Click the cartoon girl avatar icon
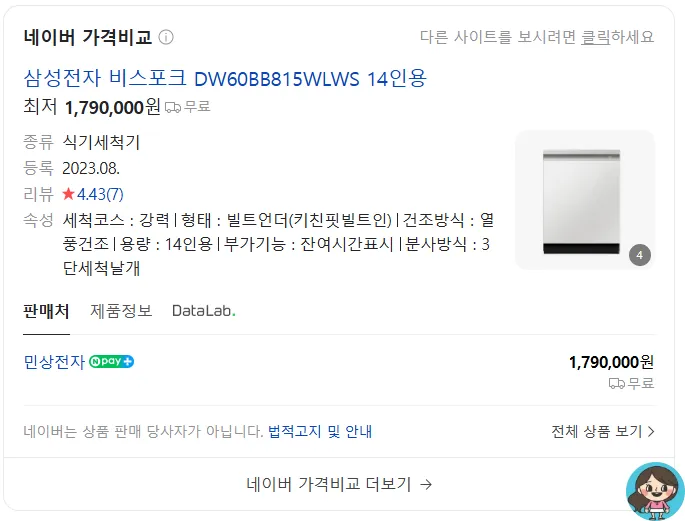The width and height of the screenshot is (685, 521). coord(655,491)
